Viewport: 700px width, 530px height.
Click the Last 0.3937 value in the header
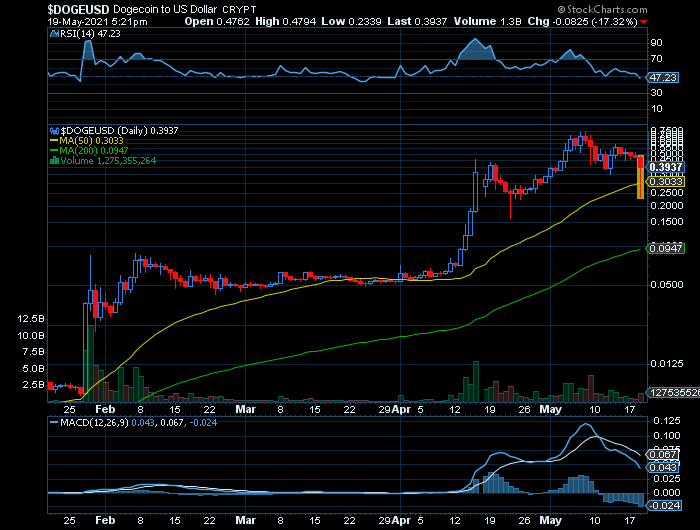[x=417, y=21]
